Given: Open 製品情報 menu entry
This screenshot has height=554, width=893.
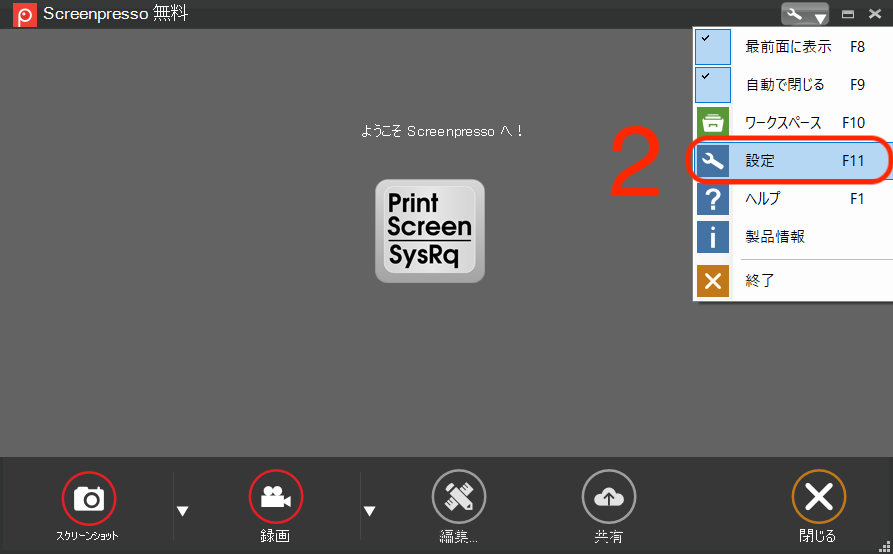Looking at the screenshot, I should pos(775,237).
